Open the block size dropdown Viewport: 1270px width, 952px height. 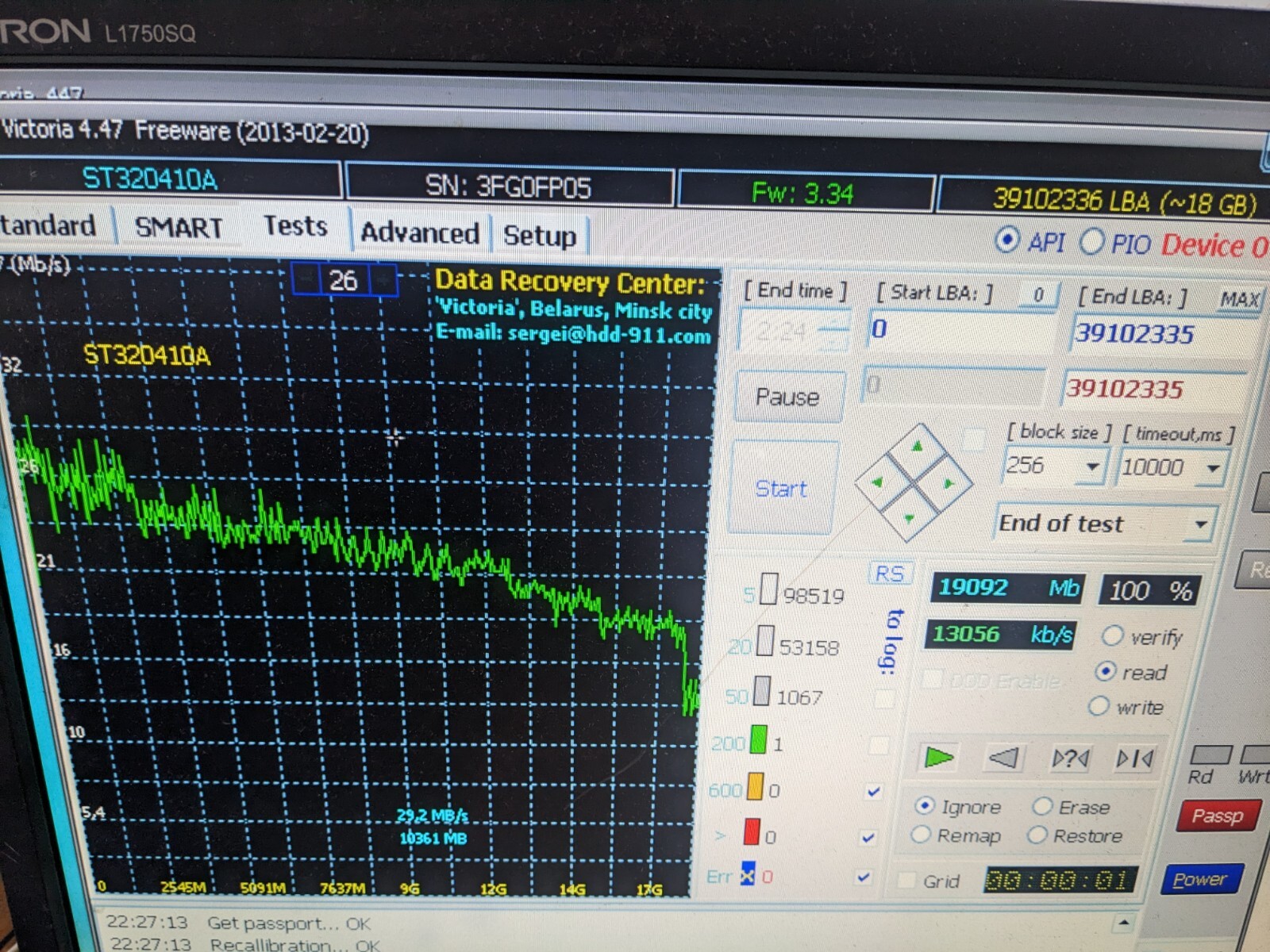[1092, 466]
